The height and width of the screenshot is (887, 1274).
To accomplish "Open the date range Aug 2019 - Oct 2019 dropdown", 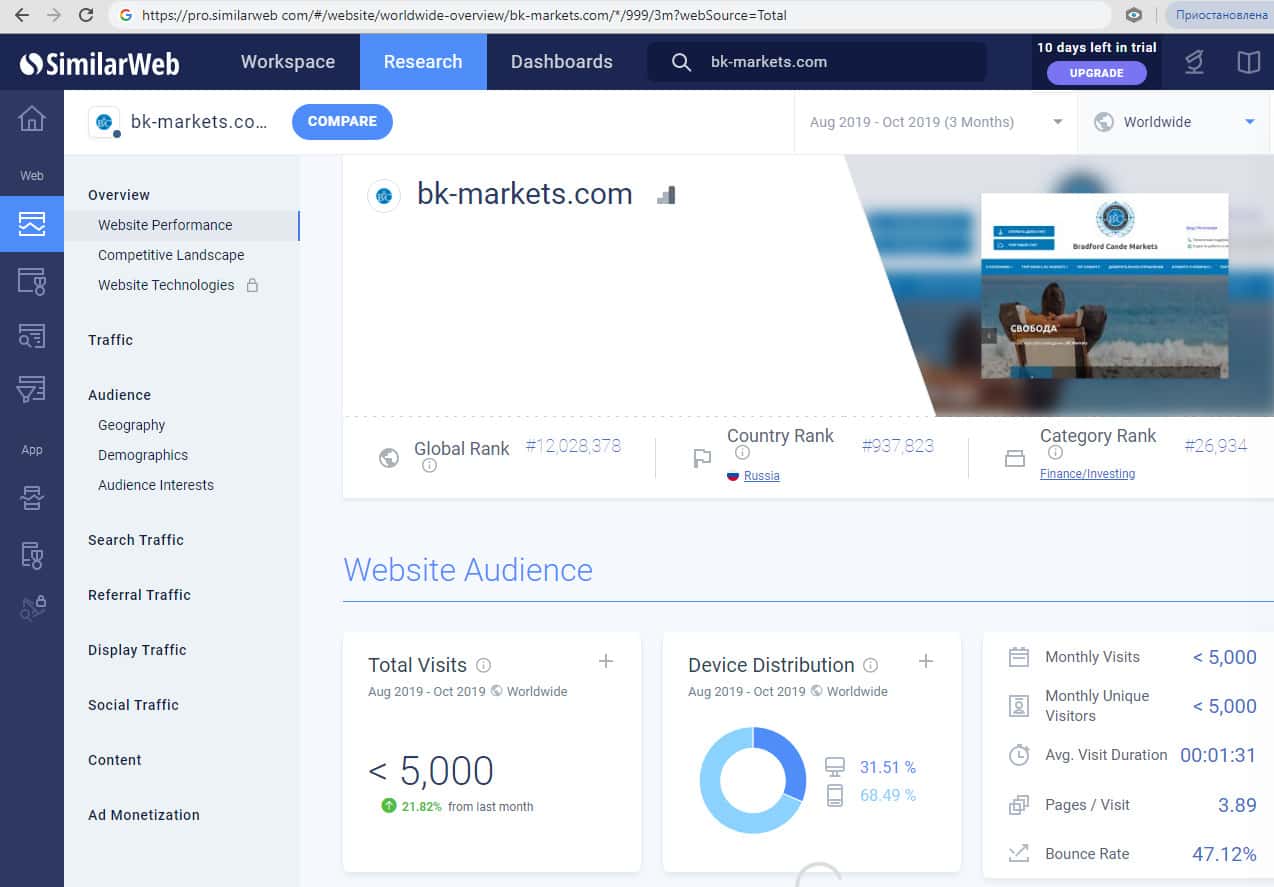I will [935, 122].
